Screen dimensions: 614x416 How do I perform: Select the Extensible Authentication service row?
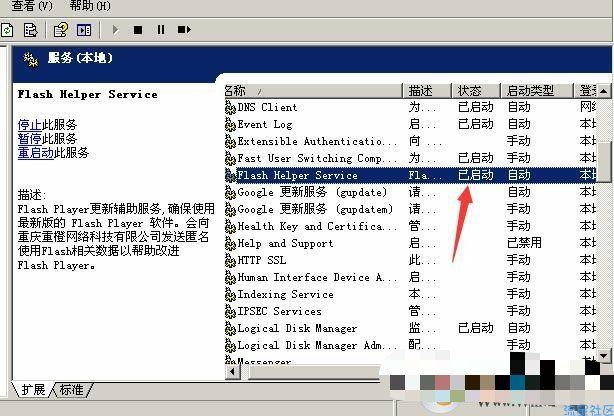click(x=410, y=141)
